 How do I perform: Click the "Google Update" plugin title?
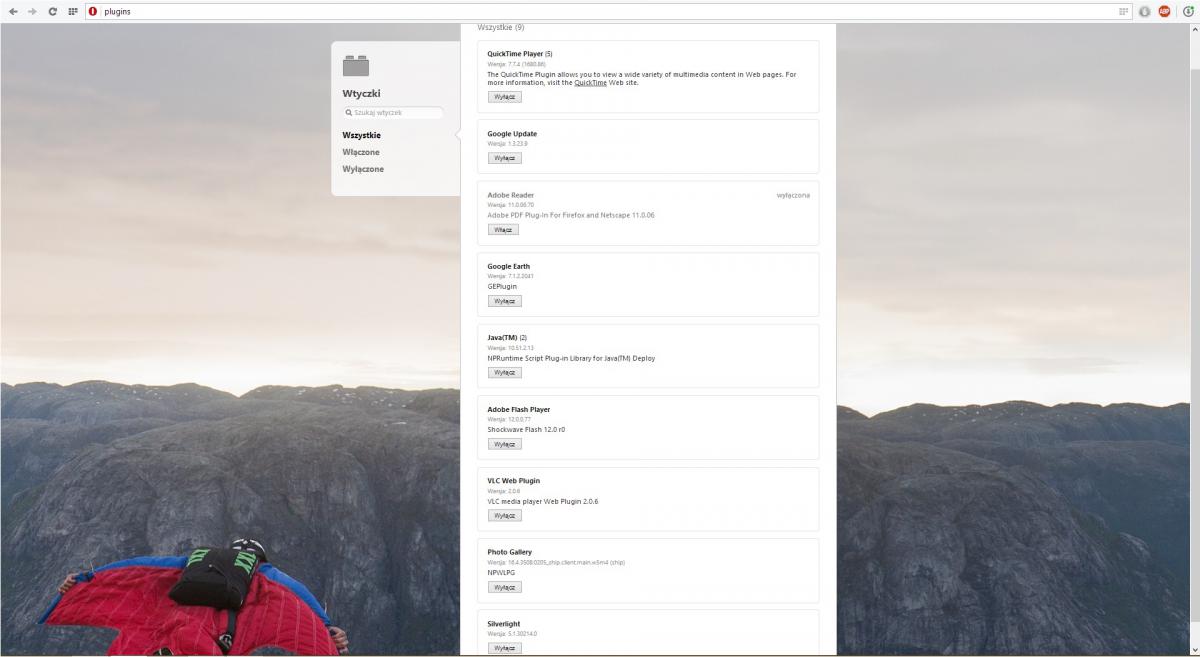point(512,134)
